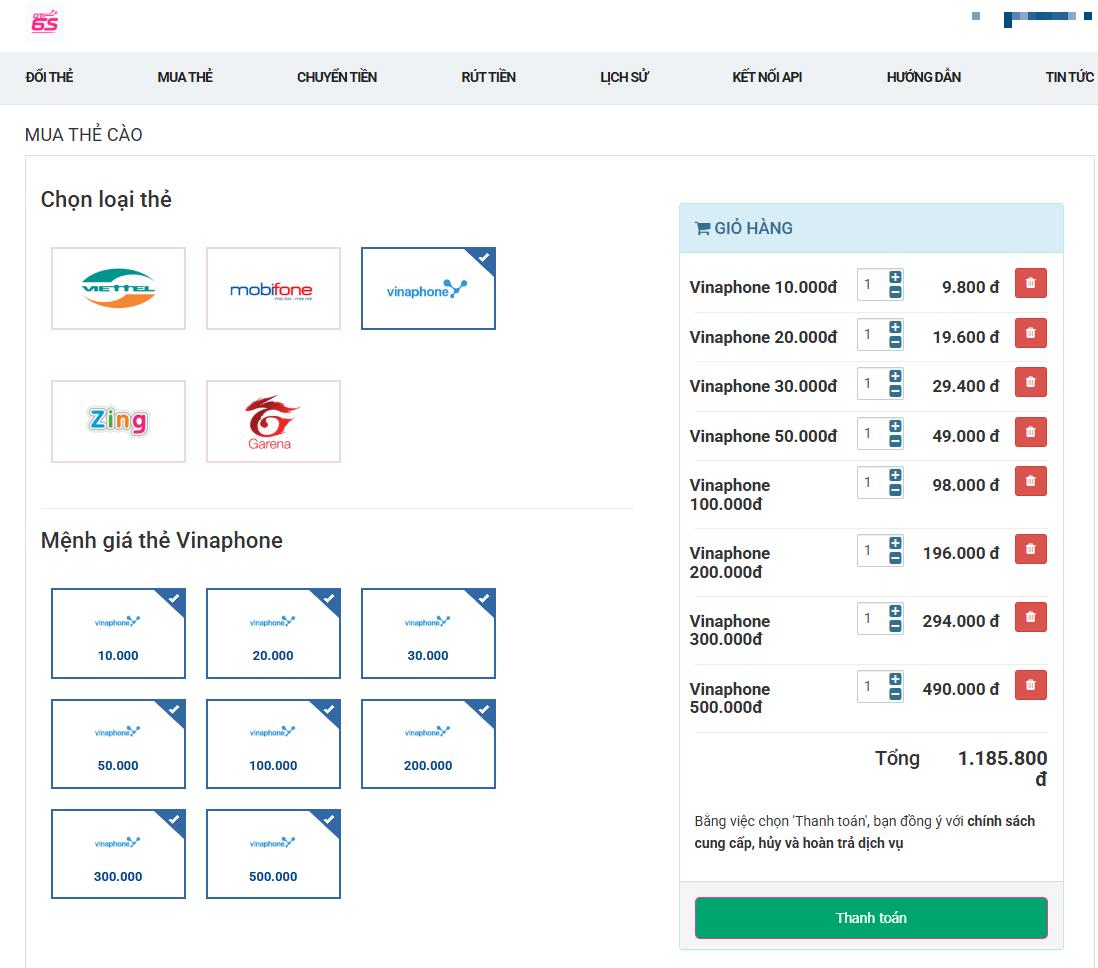
Task: Increase quantity of Vinaphone 300.000đ
Action: (895, 611)
